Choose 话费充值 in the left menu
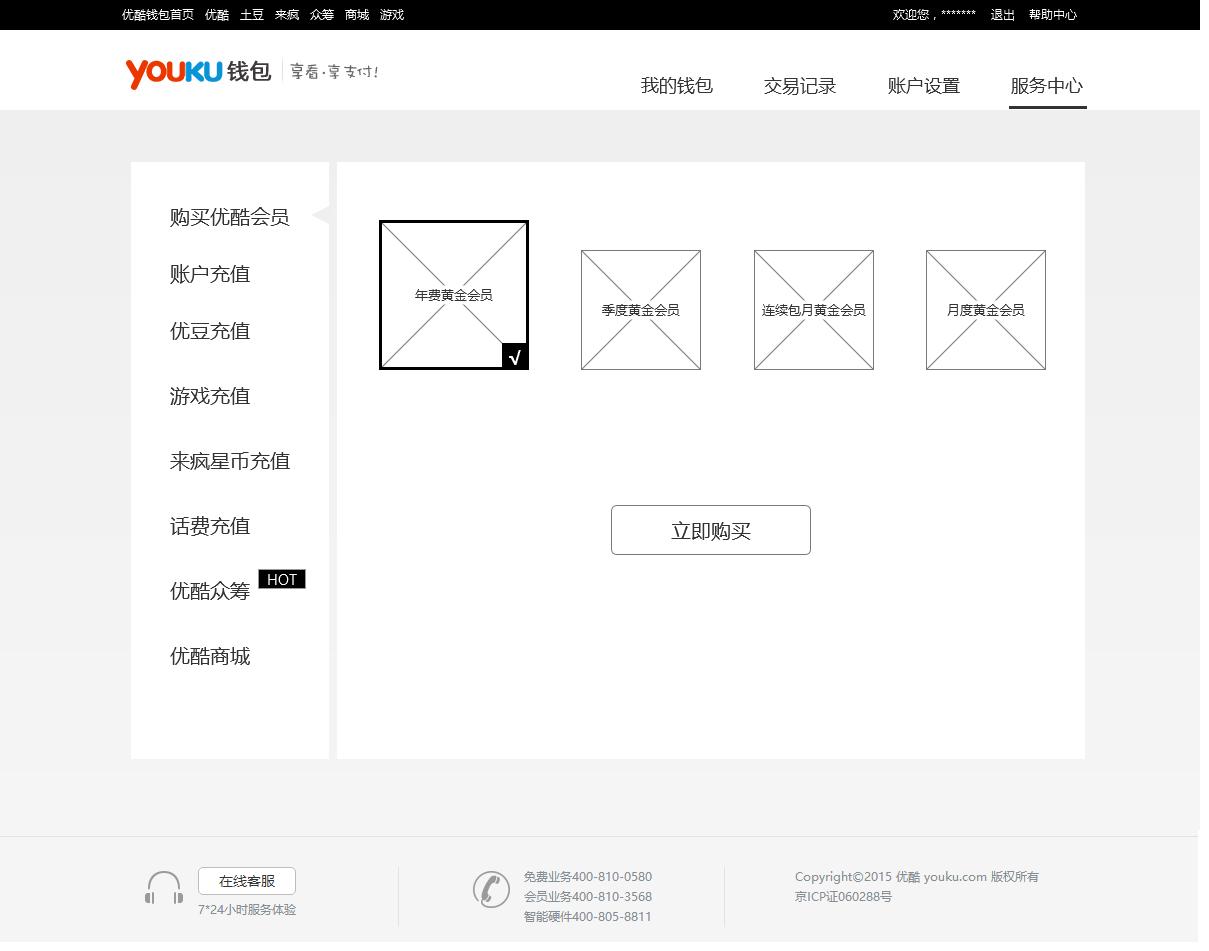Screen dimensions: 1209x951 point(210,526)
